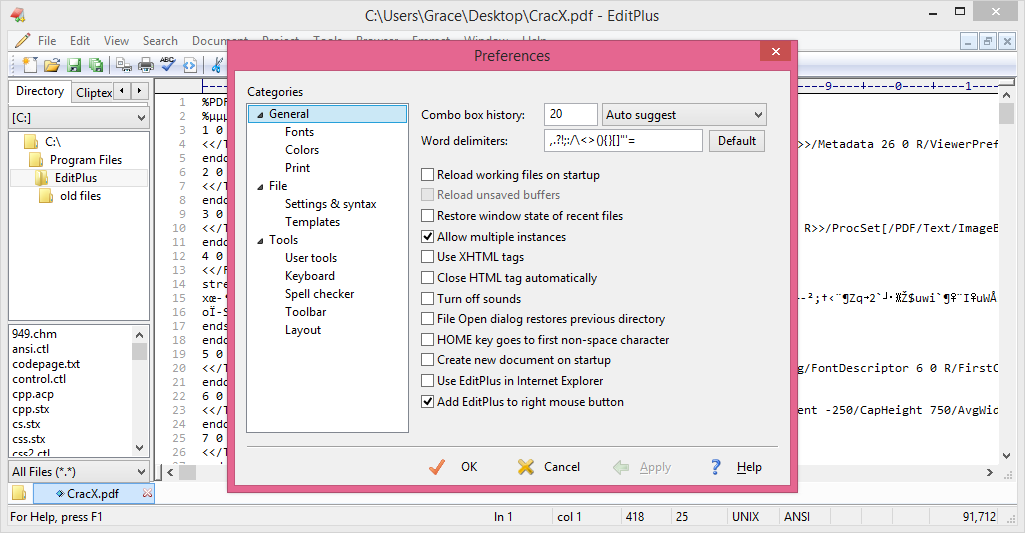Open the All Files (*.*) filter dropdown
Image resolution: width=1025 pixels, height=533 pixels.
(79, 472)
